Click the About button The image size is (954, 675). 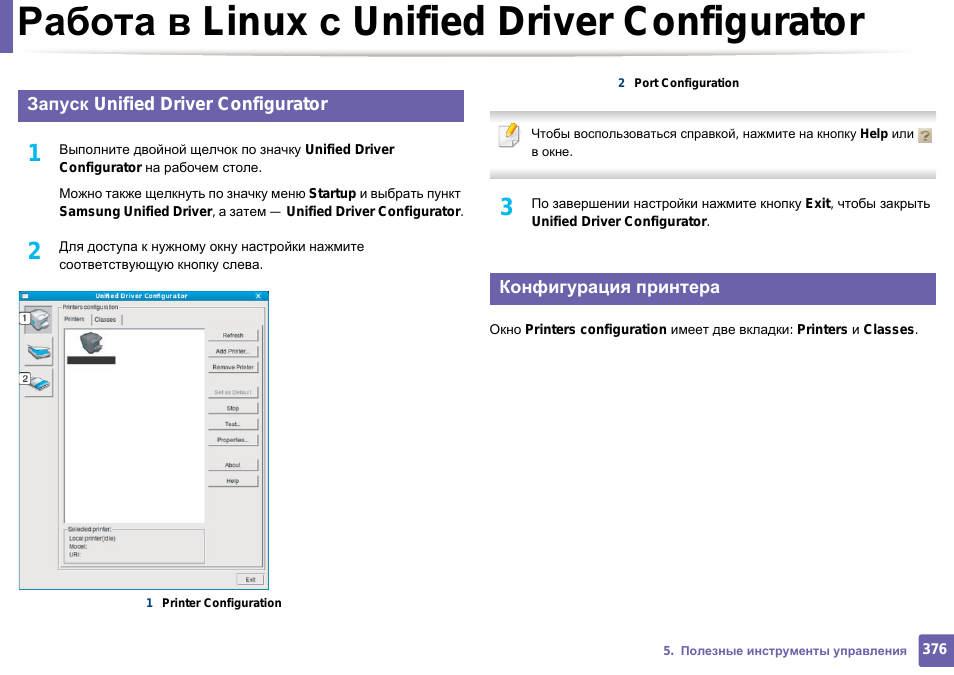[x=233, y=465]
